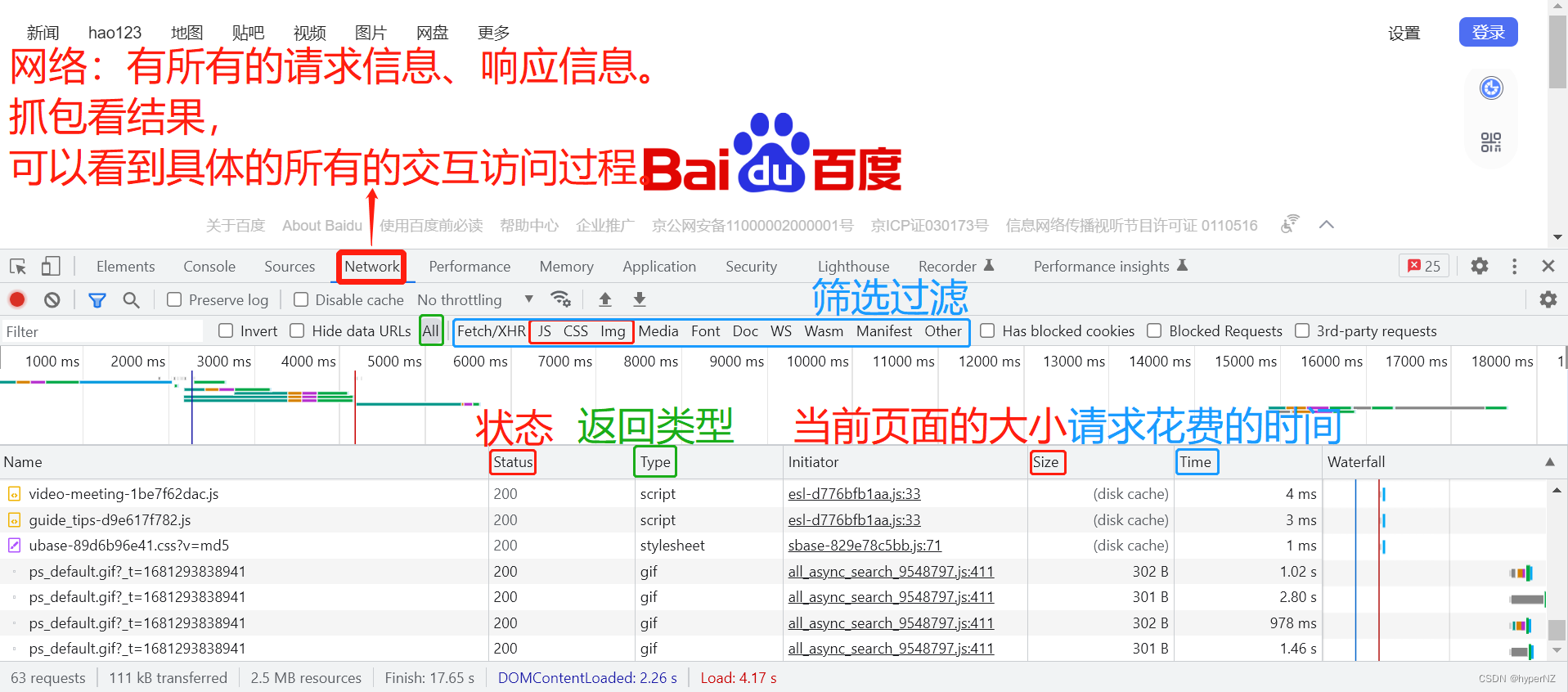
Task: Click the network Filter text field
Action: point(102,331)
